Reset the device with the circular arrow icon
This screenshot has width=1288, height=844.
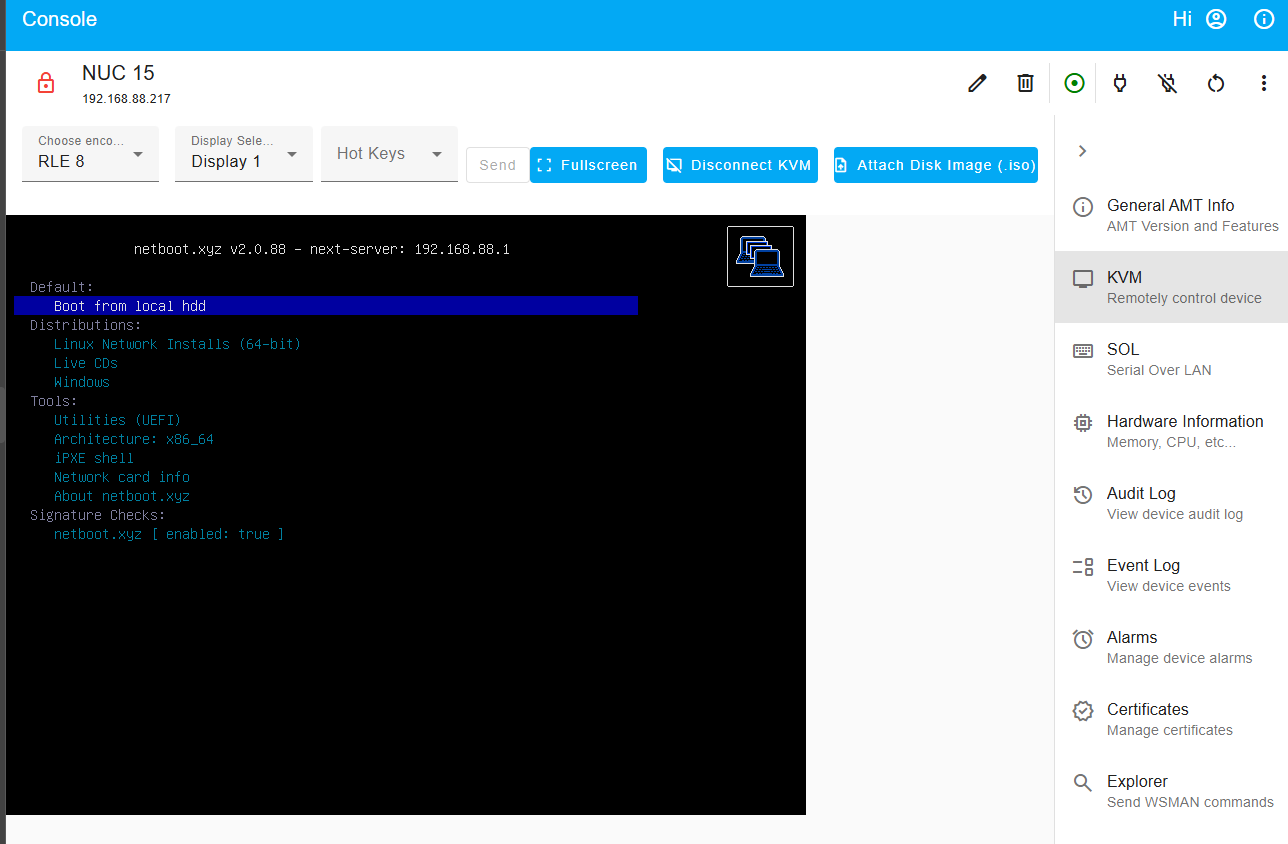click(1215, 83)
